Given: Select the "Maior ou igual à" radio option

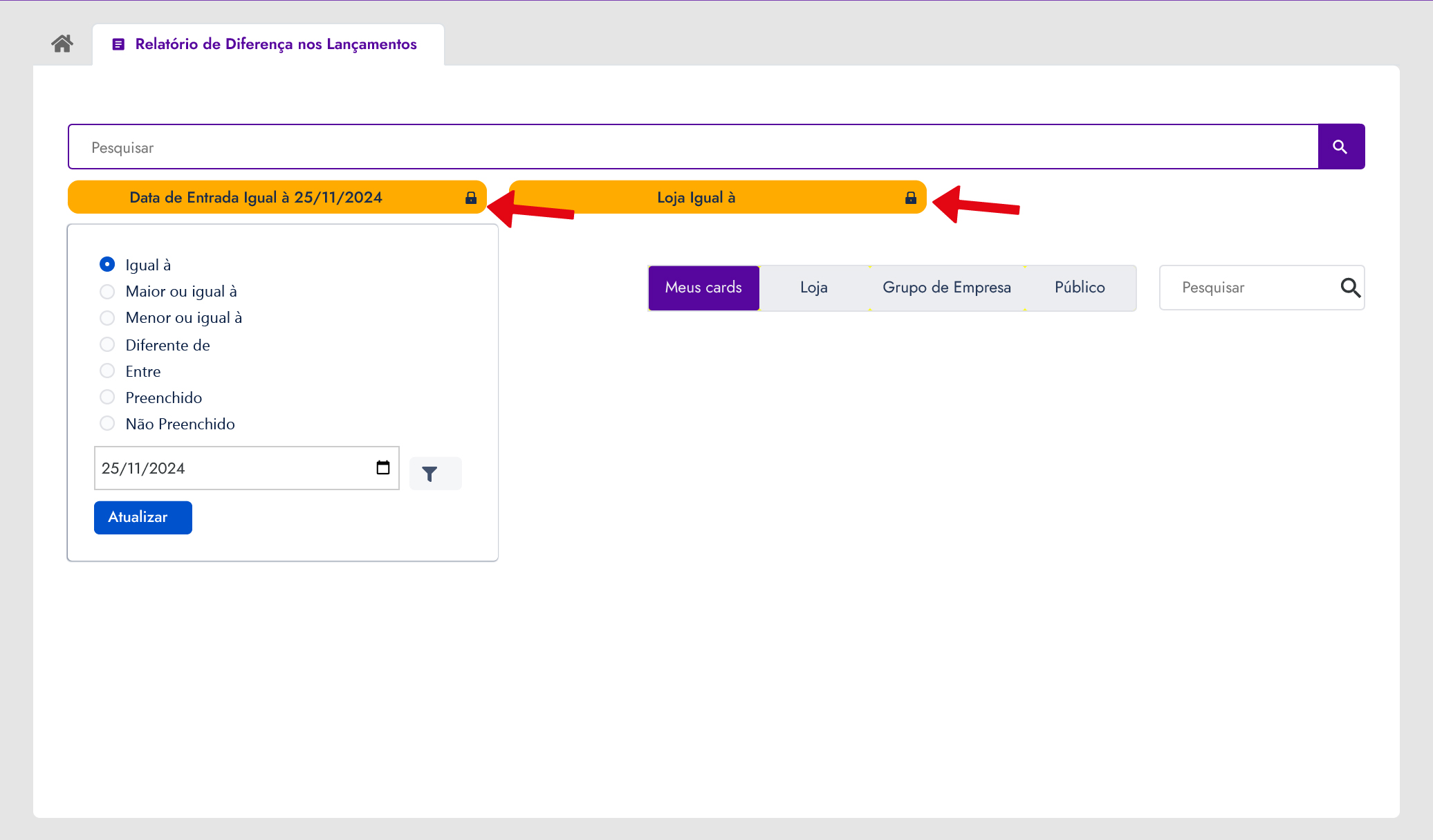Looking at the screenshot, I should tap(107, 292).
